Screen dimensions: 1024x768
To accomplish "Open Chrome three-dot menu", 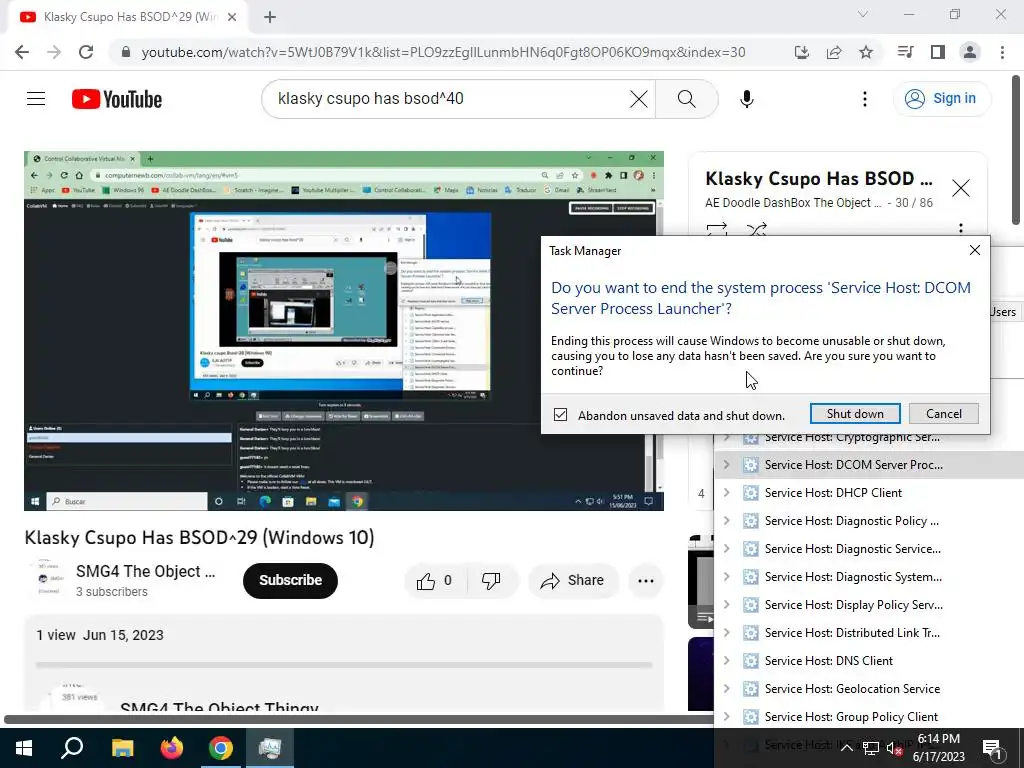I will (x=1002, y=52).
